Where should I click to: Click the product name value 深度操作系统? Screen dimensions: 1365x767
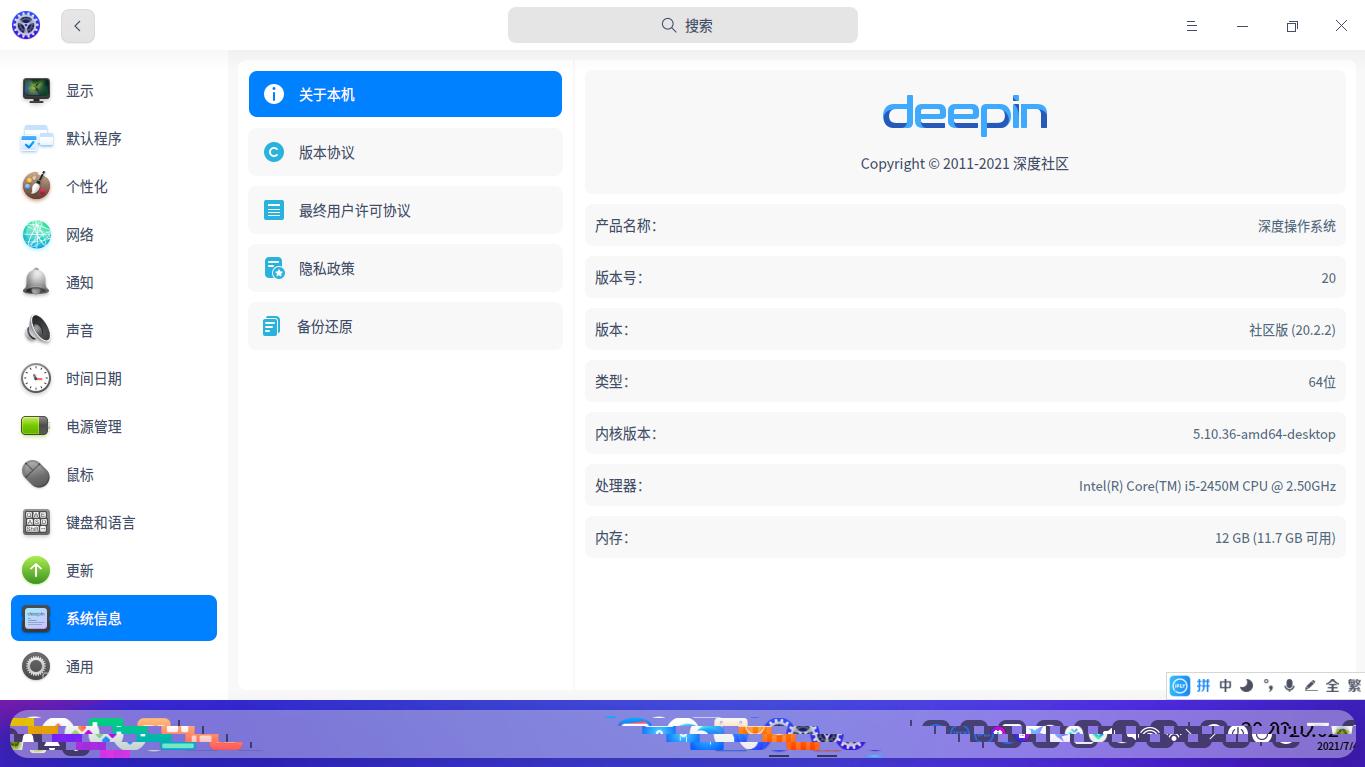tap(1297, 226)
